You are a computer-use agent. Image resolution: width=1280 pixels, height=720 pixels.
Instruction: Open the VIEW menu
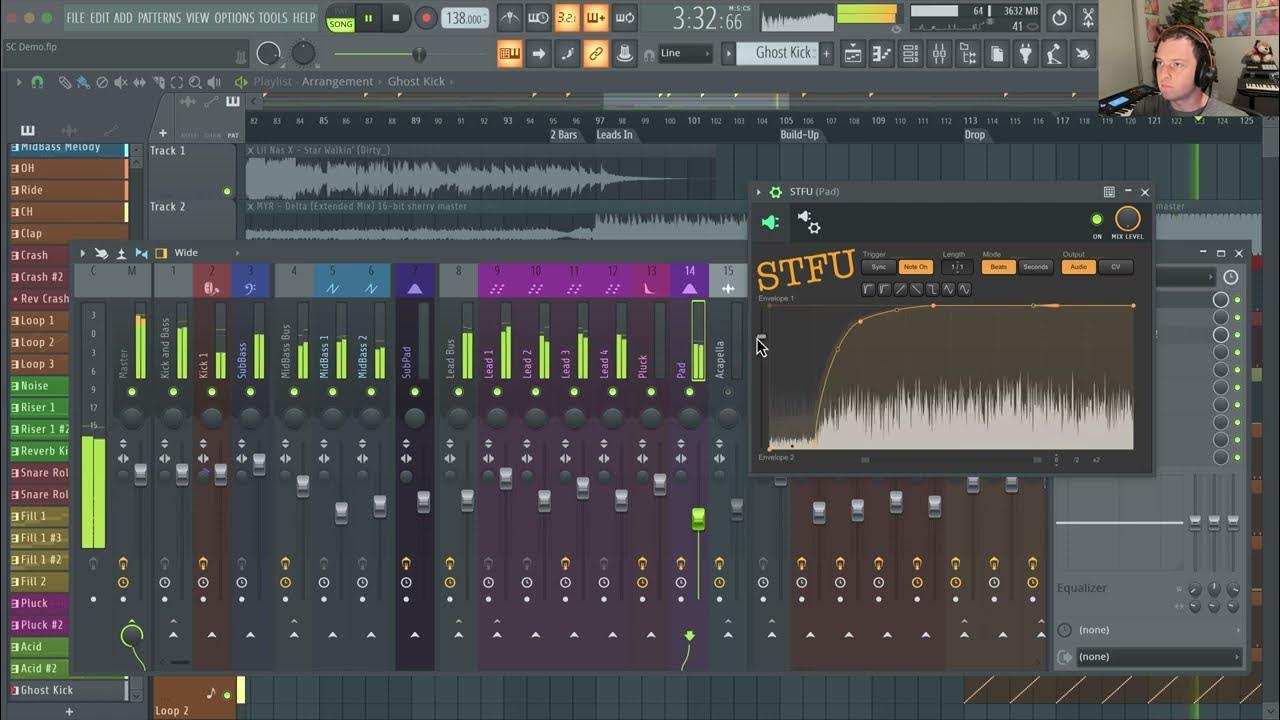198,18
